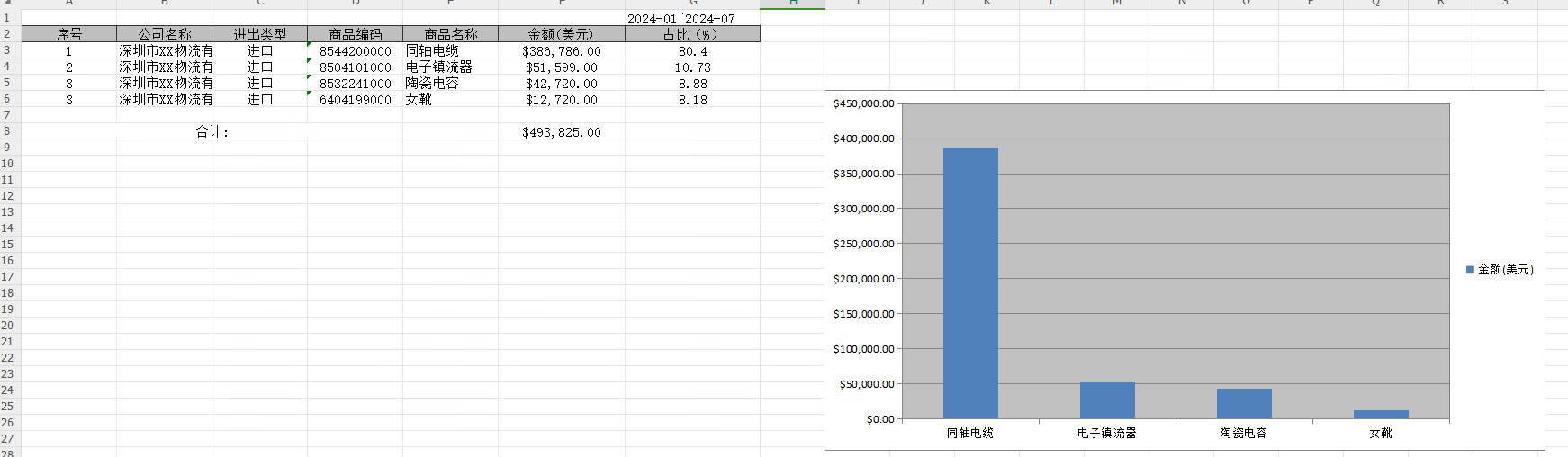Click the blue legend swatch for 金额(美元)
The height and width of the screenshot is (457, 1568).
pos(1470,270)
